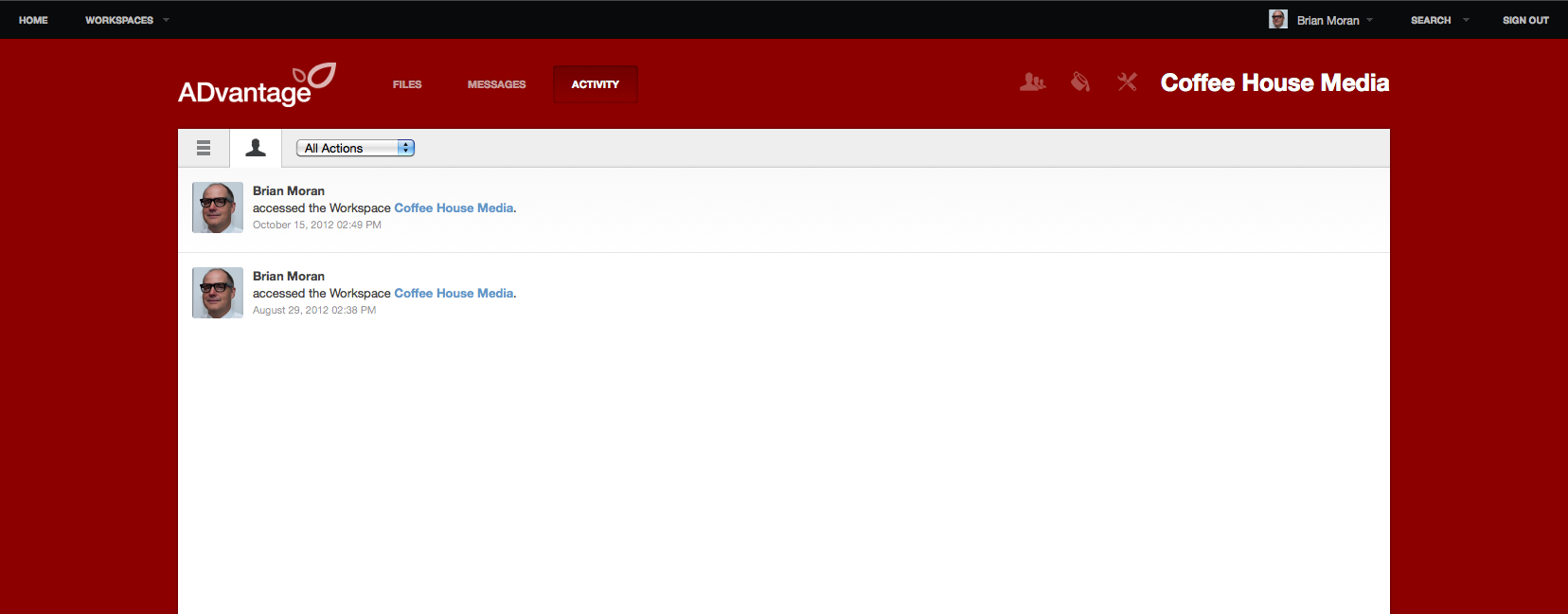Click the Sign Out link
1568x614 pixels.
point(1525,20)
